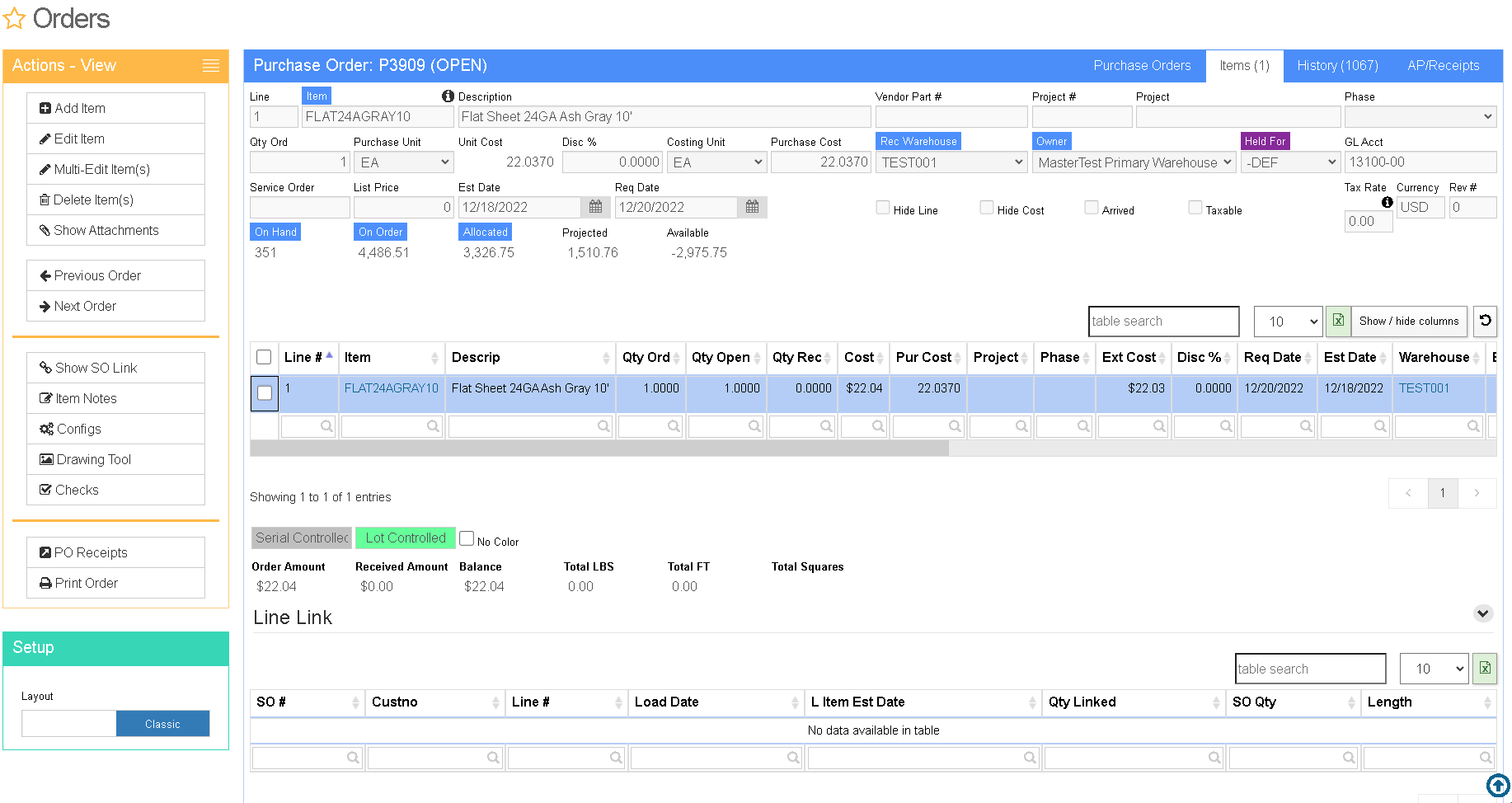The width and height of the screenshot is (1512, 803).
Task: Click Show SO Link
Action: tap(116, 368)
